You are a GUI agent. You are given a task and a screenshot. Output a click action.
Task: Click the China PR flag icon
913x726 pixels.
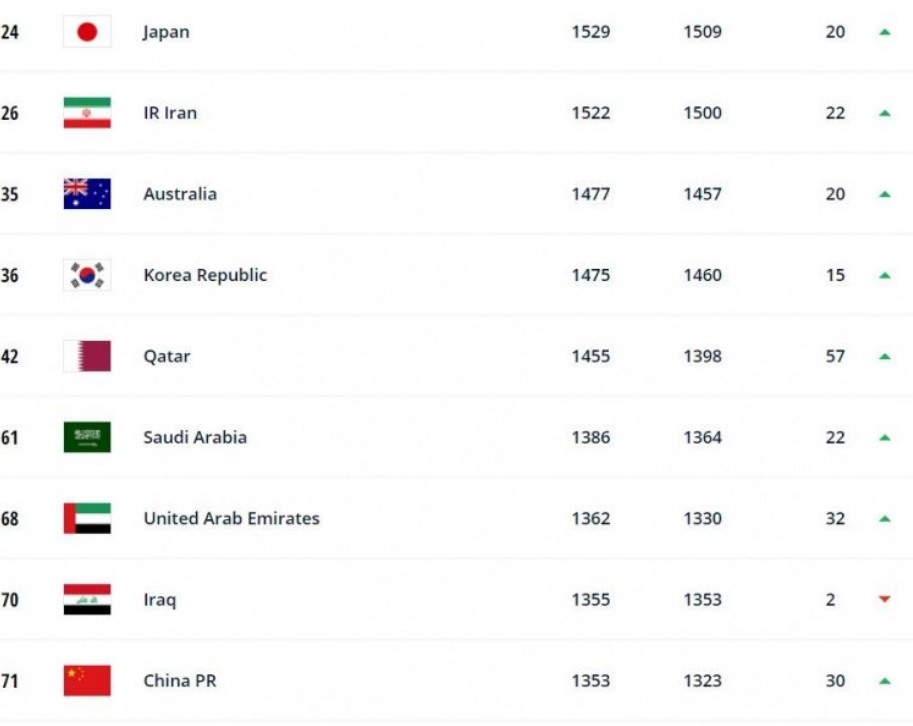pos(87,681)
